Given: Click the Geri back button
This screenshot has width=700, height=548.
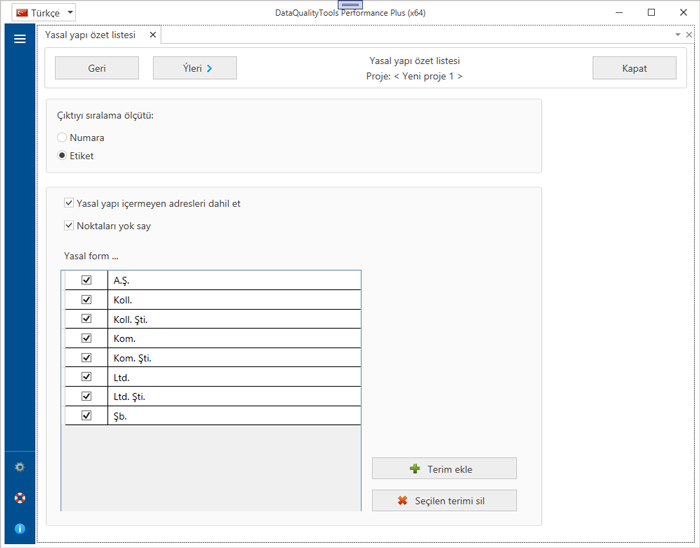Looking at the screenshot, I should click(x=97, y=68).
